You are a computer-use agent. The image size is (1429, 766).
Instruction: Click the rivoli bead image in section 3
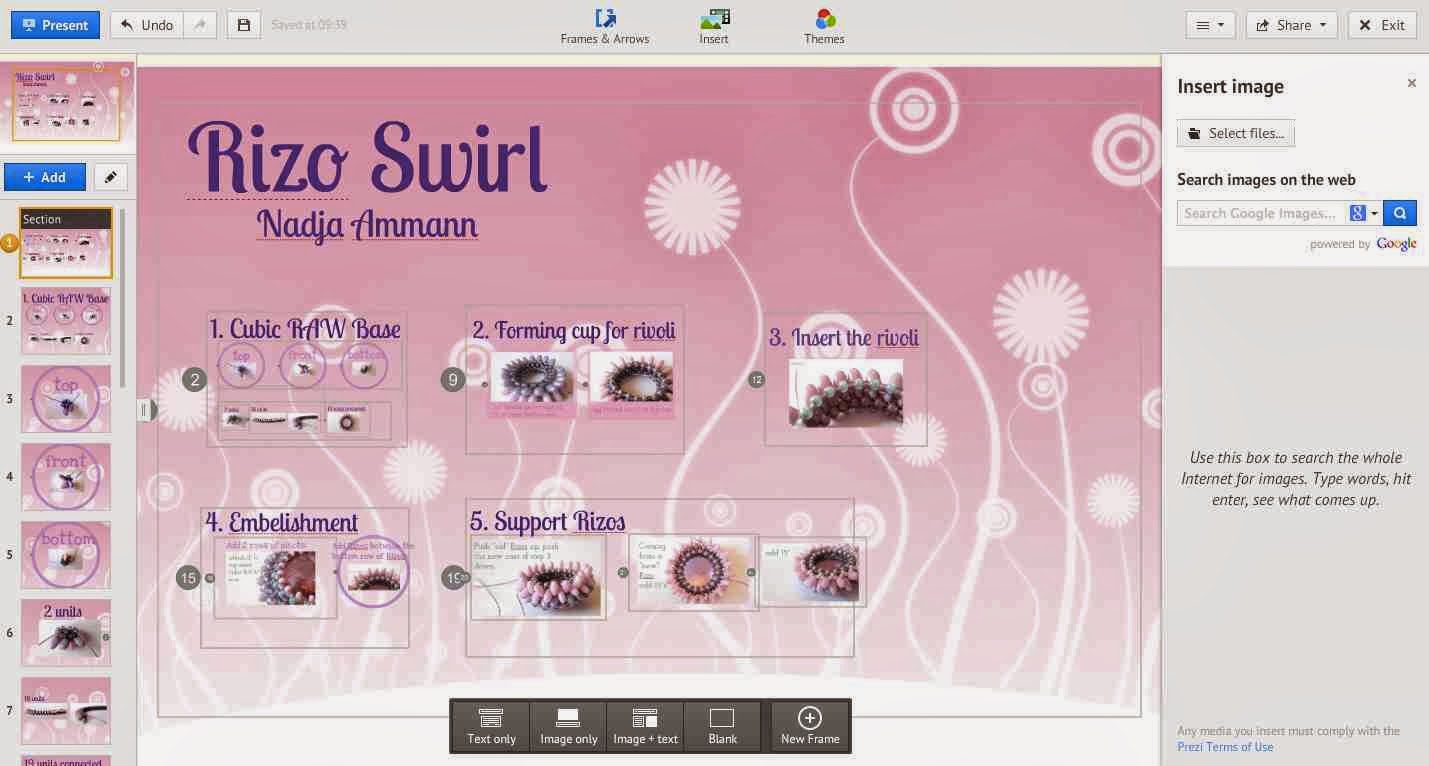point(846,393)
